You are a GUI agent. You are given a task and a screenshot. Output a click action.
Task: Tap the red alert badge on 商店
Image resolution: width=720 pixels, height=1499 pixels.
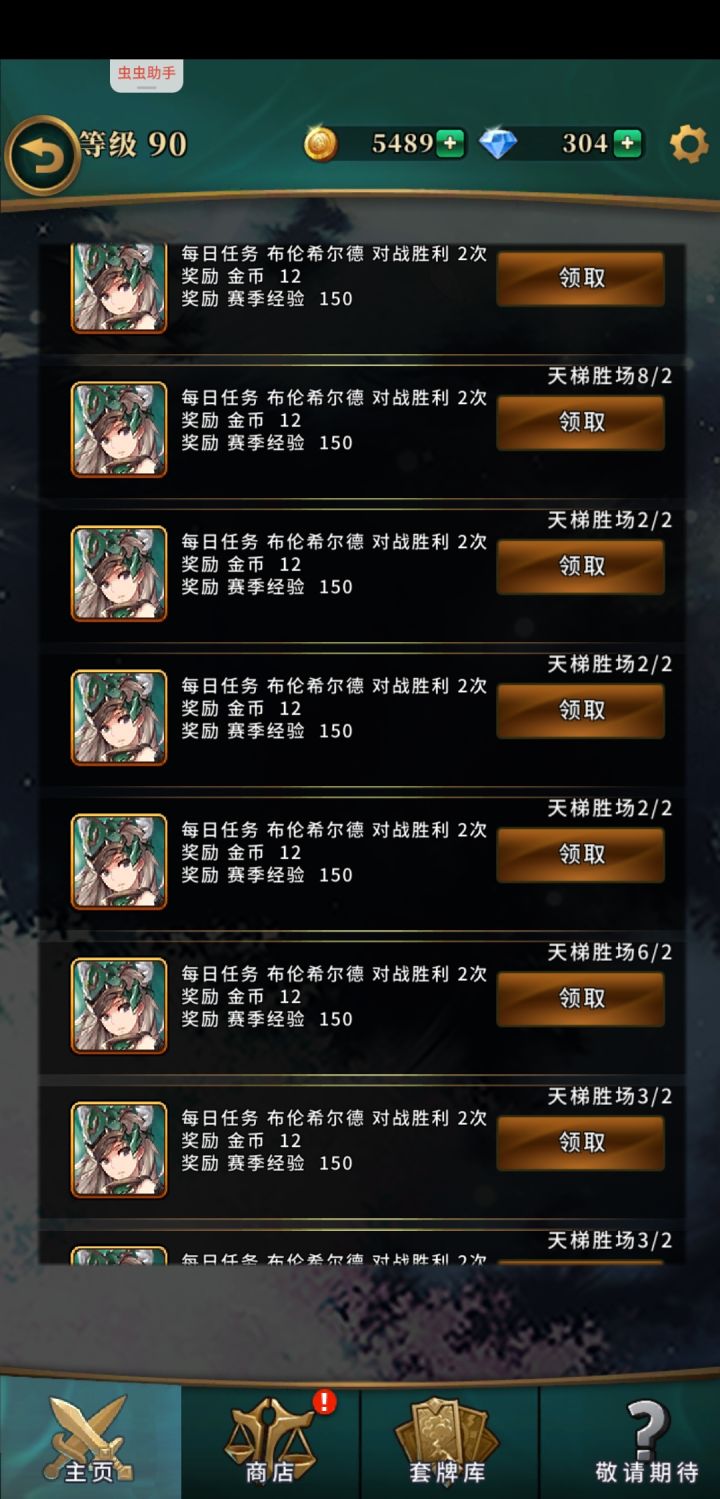tap(324, 1401)
